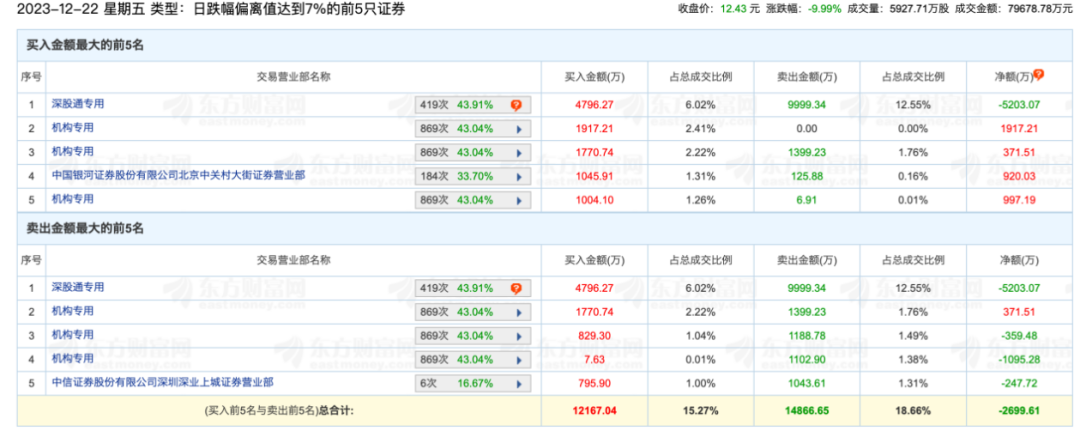Click blue arrow icon in buy table row 2
The width and height of the screenshot is (1080, 431).
pos(518,129)
